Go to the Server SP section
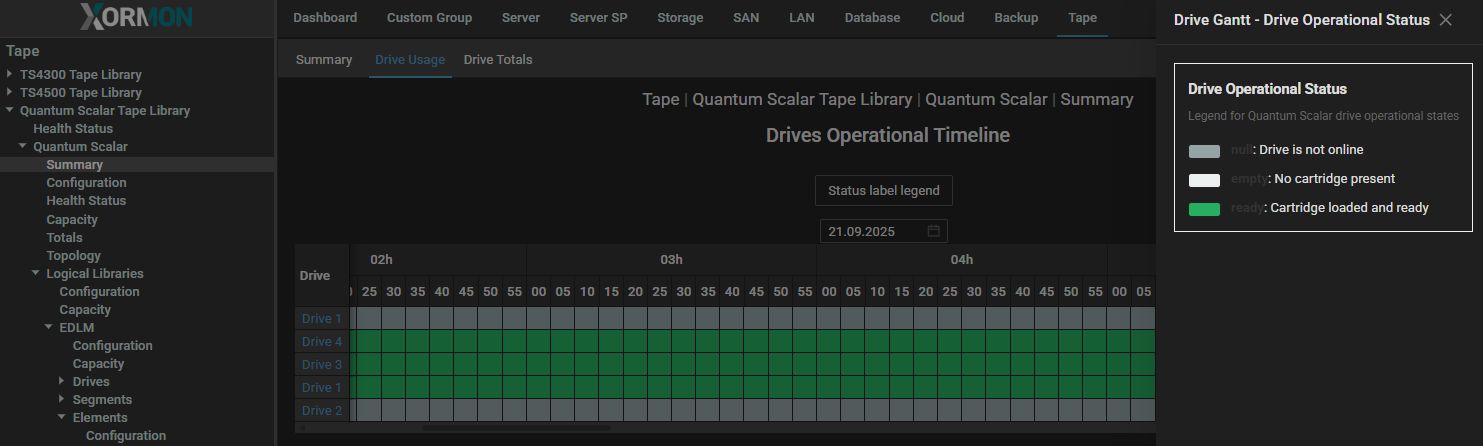 pyautogui.click(x=599, y=18)
